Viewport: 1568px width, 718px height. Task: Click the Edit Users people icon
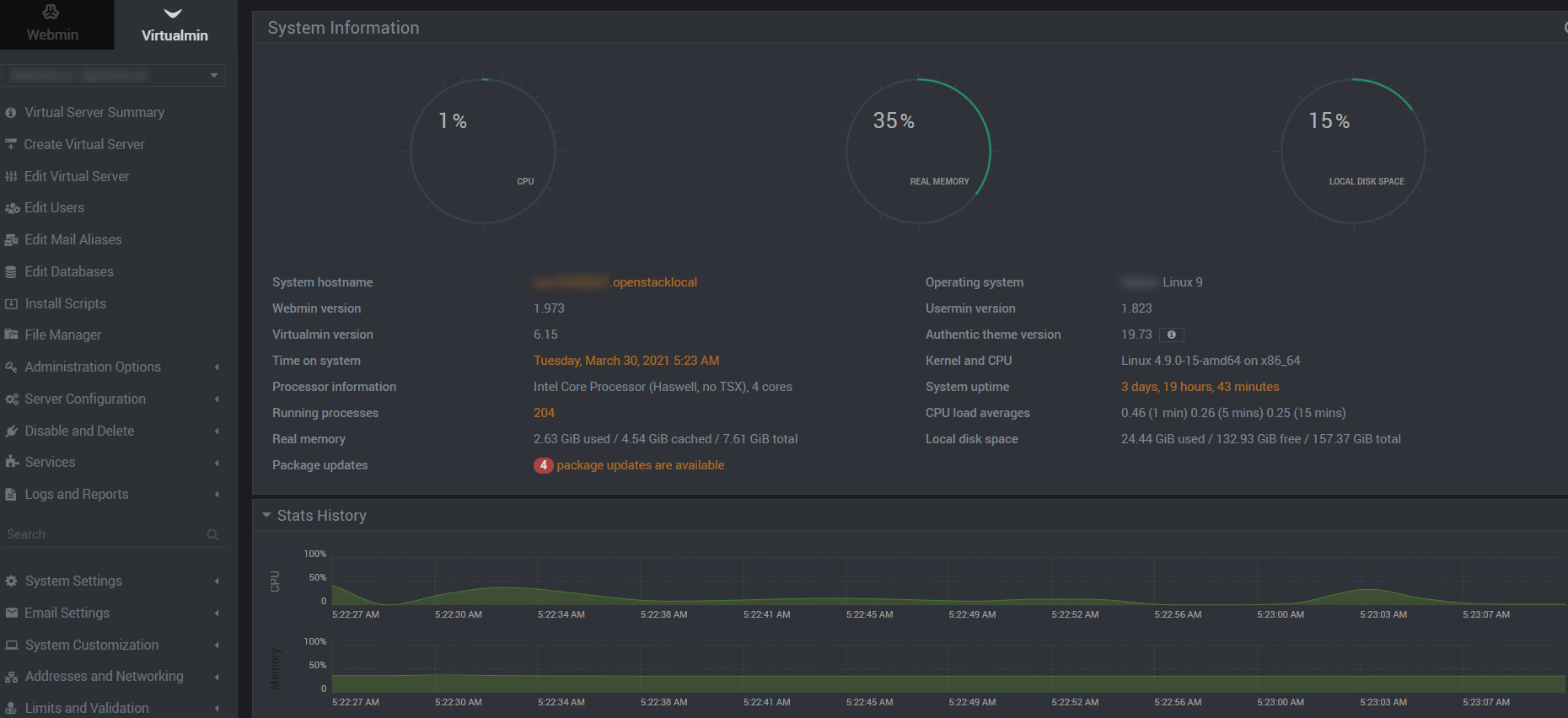pos(12,208)
